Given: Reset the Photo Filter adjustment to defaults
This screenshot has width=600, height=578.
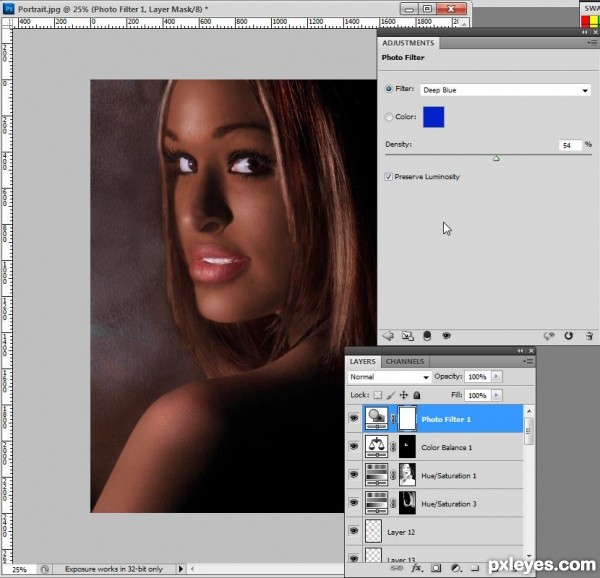Looking at the screenshot, I should coord(569,336).
